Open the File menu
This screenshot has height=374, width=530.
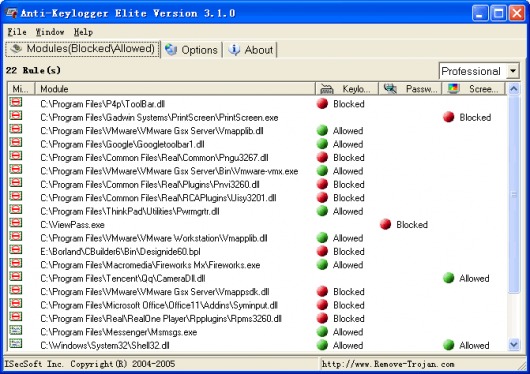point(17,32)
